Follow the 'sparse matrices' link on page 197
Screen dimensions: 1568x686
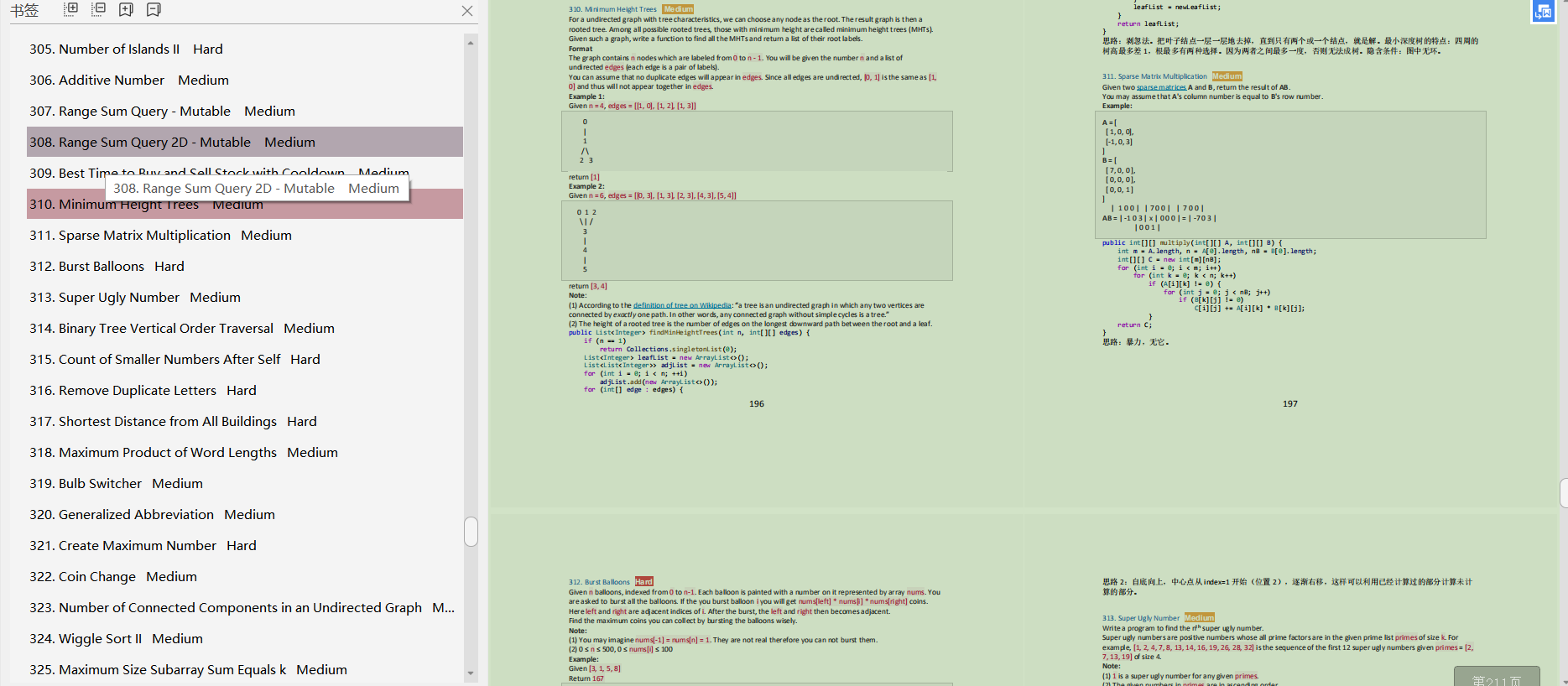[x=1161, y=87]
